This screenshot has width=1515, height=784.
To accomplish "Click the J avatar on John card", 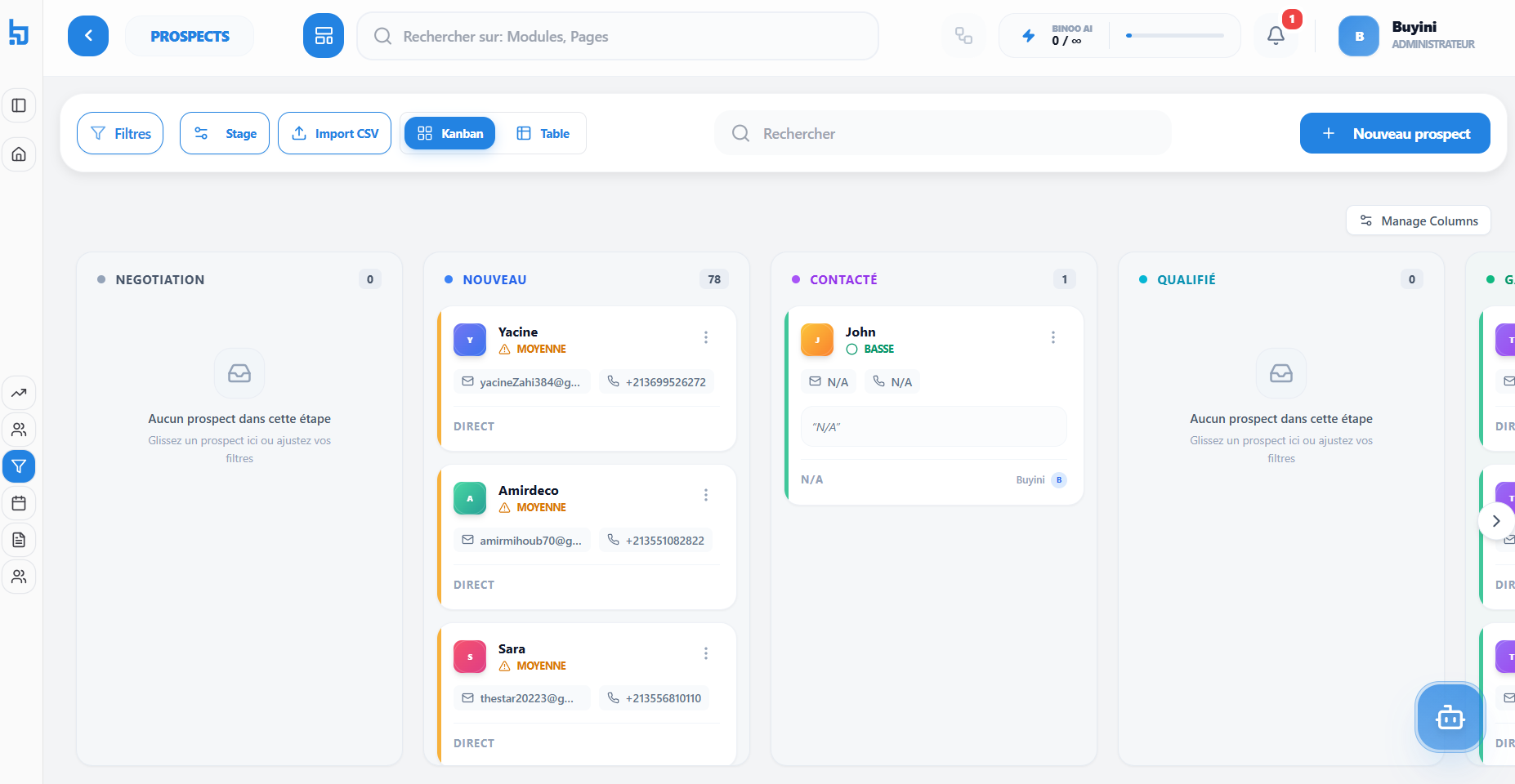I will (x=817, y=340).
